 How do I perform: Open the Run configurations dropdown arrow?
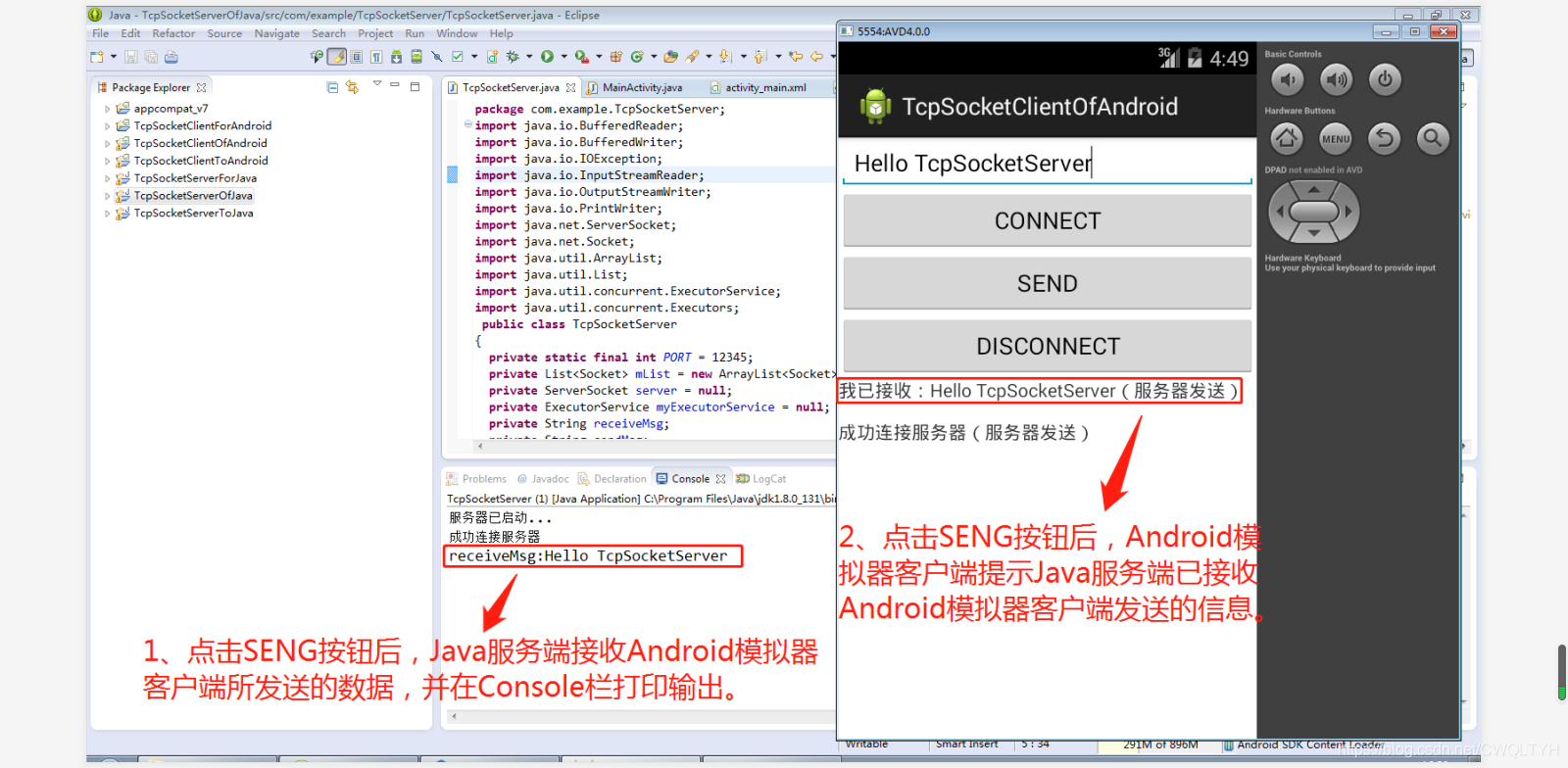click(x=563, y=57)
